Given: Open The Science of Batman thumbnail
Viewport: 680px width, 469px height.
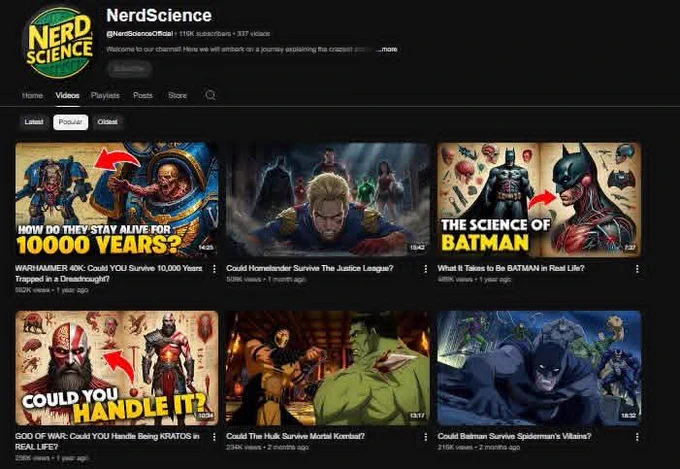Looking at the screenshot, I should (x=539, y=200).
